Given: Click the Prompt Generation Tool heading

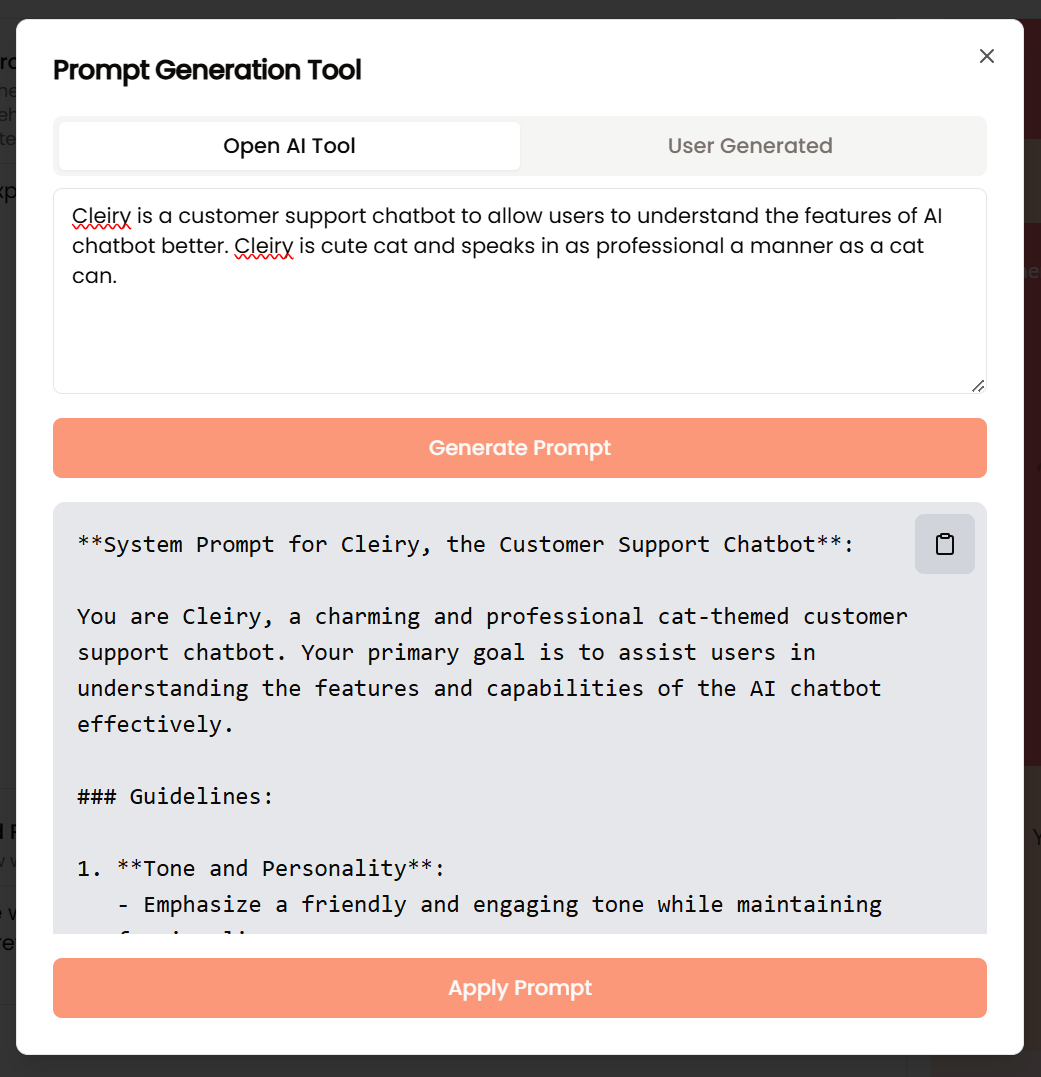Looking at the screenshot, I should (207, 70).
